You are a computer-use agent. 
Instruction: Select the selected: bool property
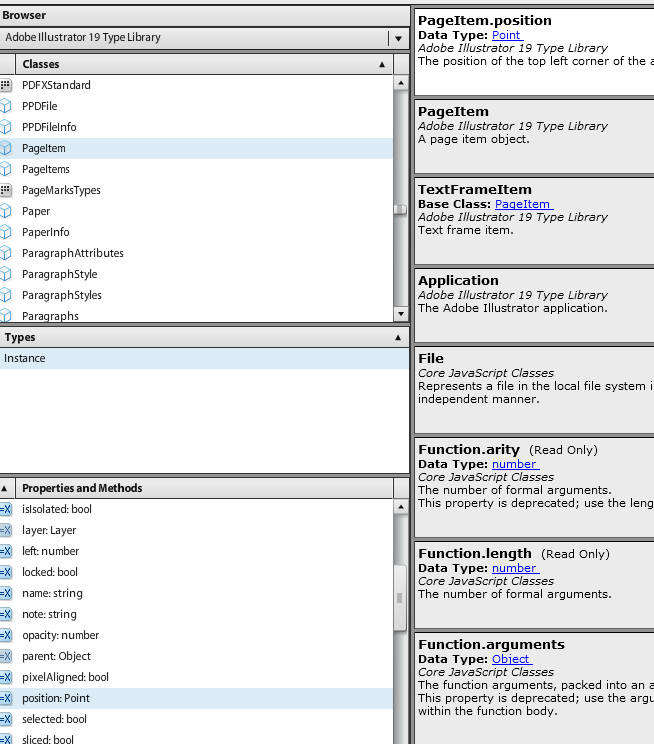[196, 719]
